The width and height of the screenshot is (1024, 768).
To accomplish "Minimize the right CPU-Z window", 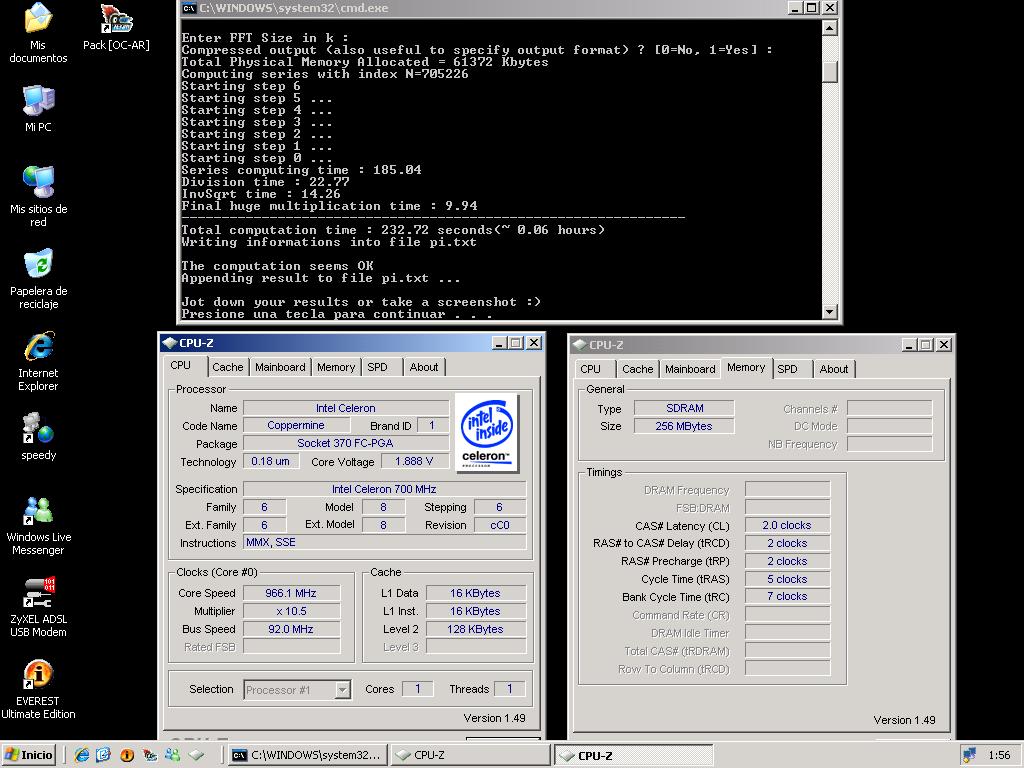I will pos(910,344).
